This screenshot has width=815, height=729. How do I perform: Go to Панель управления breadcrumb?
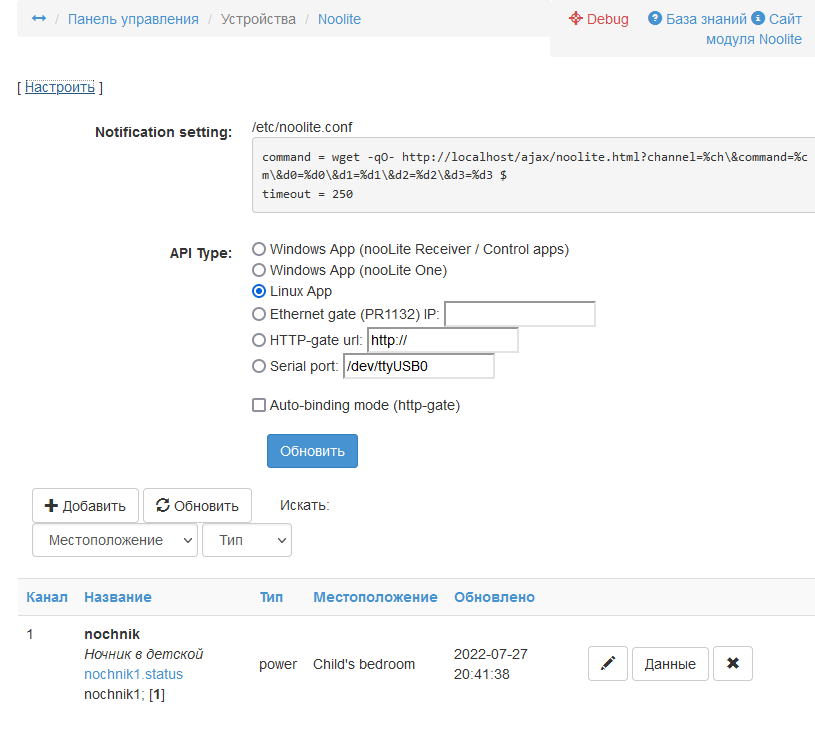(x=133, y=19)
